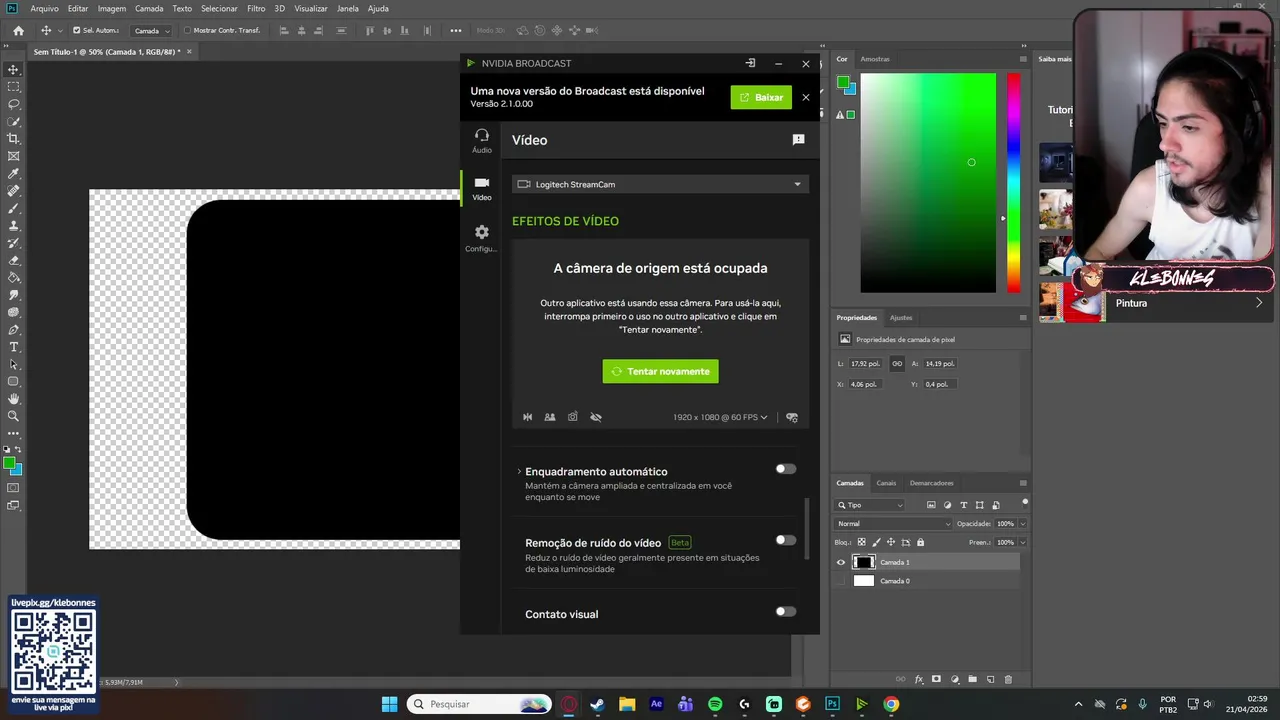1280x720 pixels.
Task: Select the Pen tool
Action: (14, 330)
